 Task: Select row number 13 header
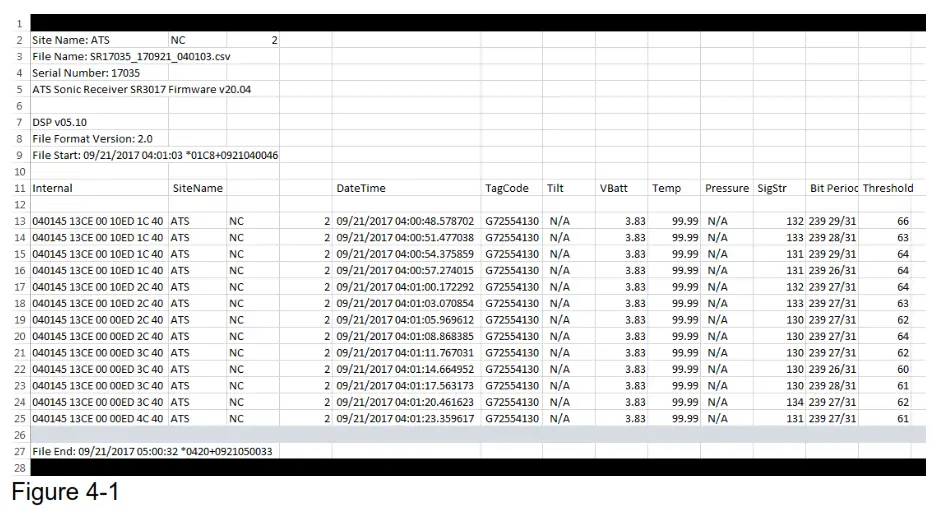coord(20,221)
